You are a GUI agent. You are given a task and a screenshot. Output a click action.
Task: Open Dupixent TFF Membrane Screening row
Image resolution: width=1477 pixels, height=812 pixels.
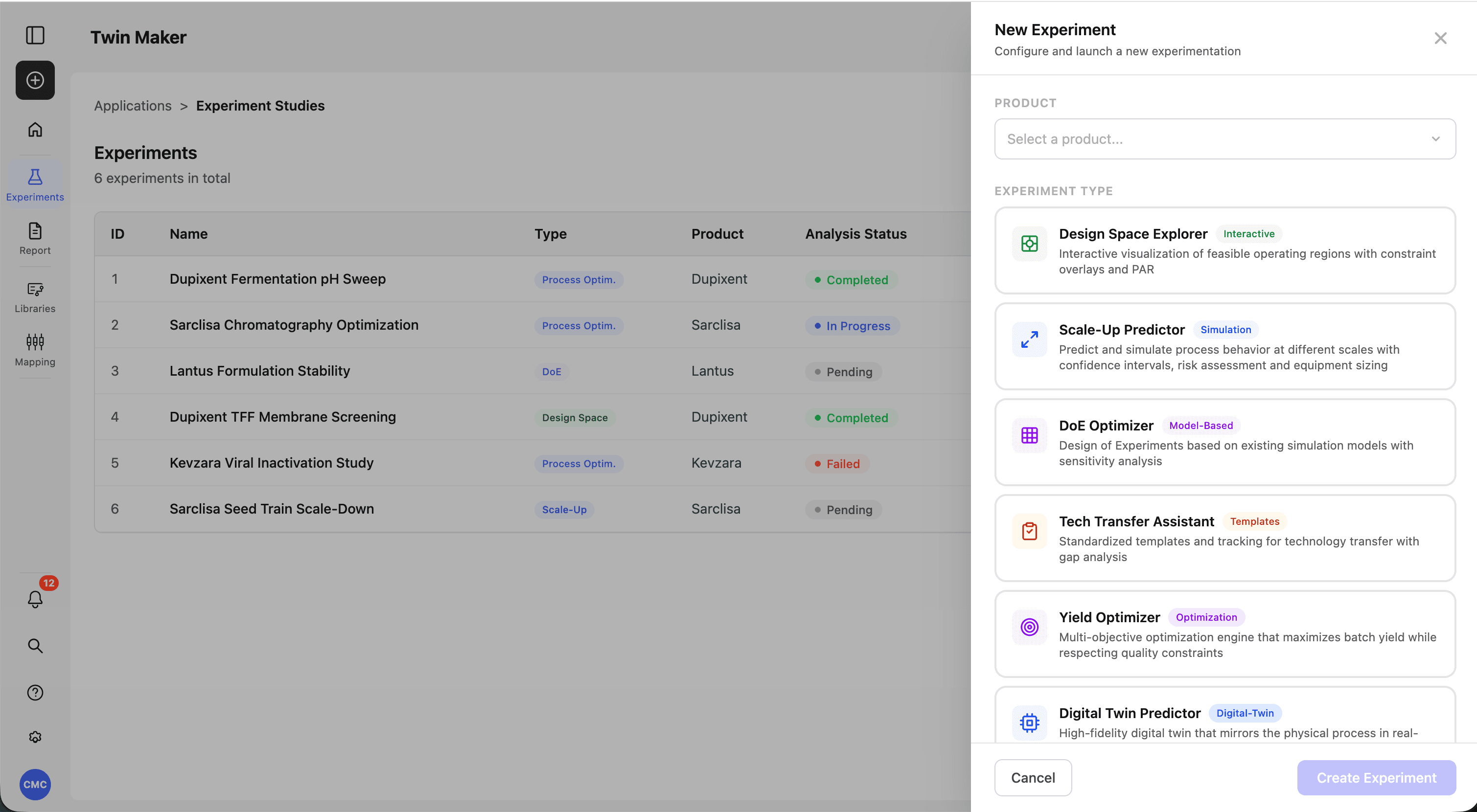[x=532, y=417]
